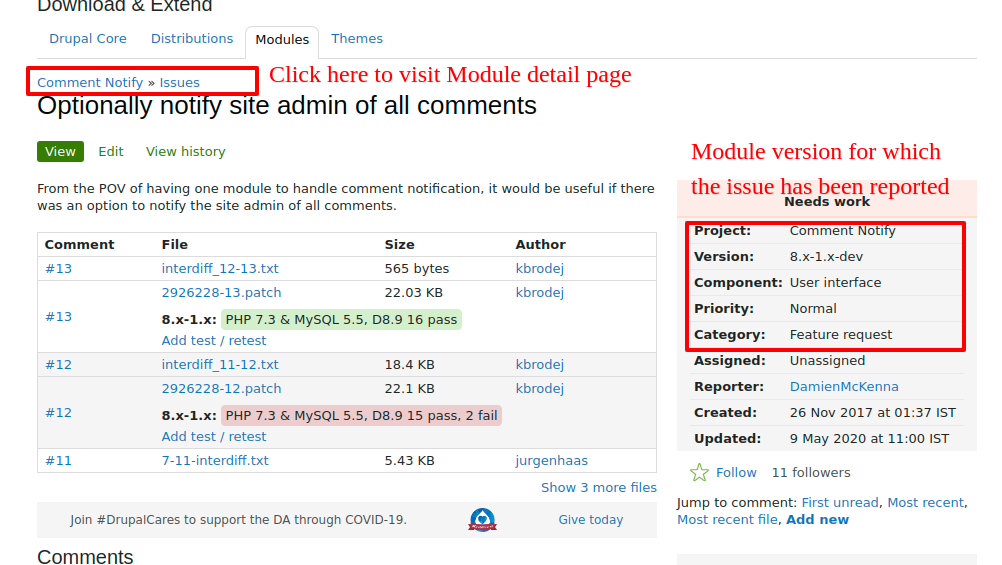Open the Issues breadcrumb link

(180, 82)
